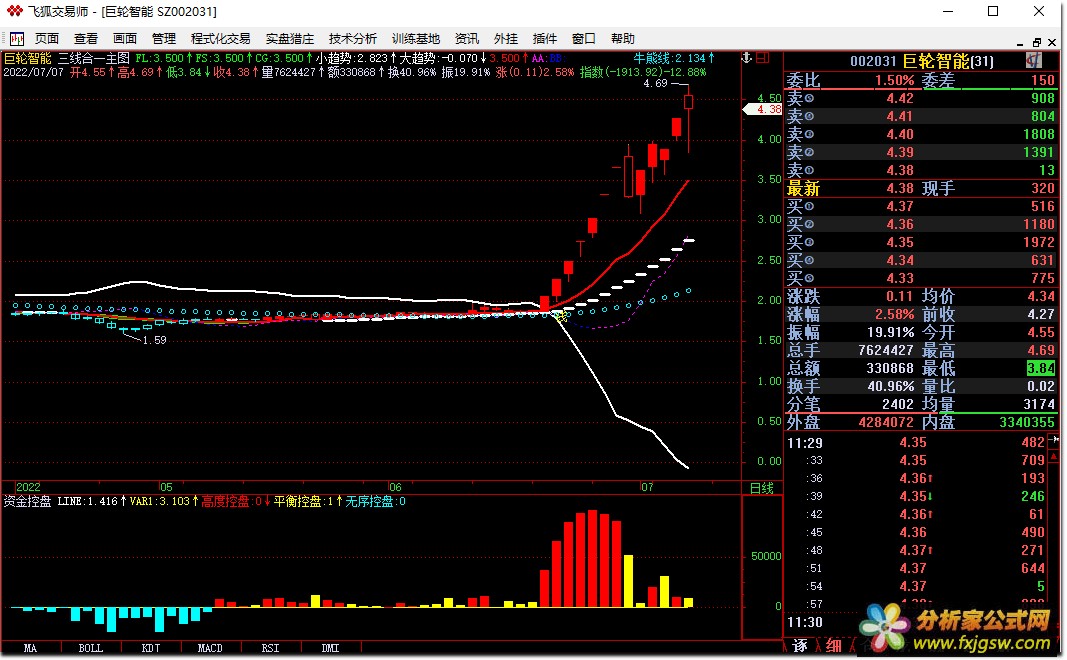Click the 外盘 4284072 value
This screenshot has height=660, width=1067.
886,423
